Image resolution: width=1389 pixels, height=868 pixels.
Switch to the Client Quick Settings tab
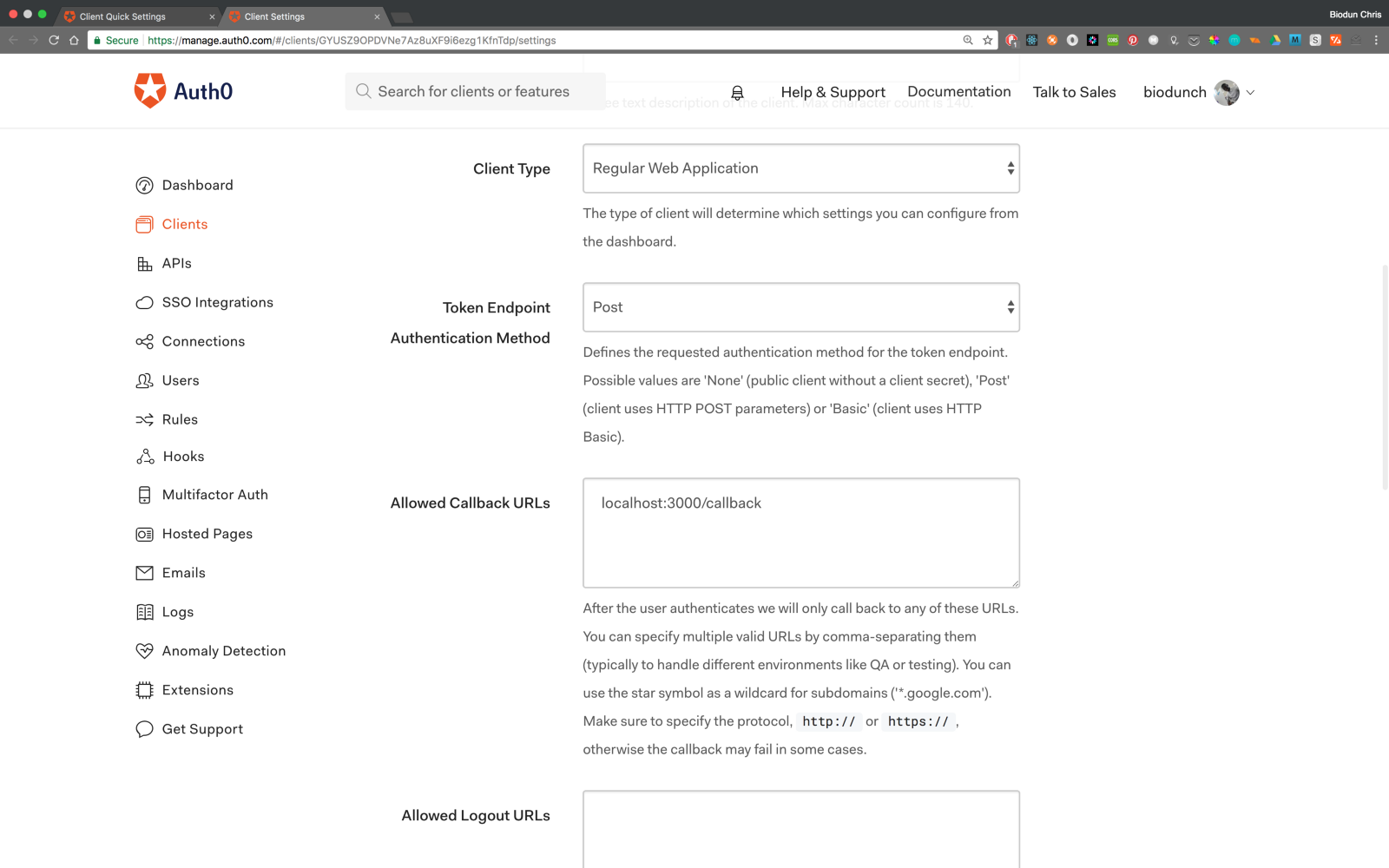[x=139, y=16]
